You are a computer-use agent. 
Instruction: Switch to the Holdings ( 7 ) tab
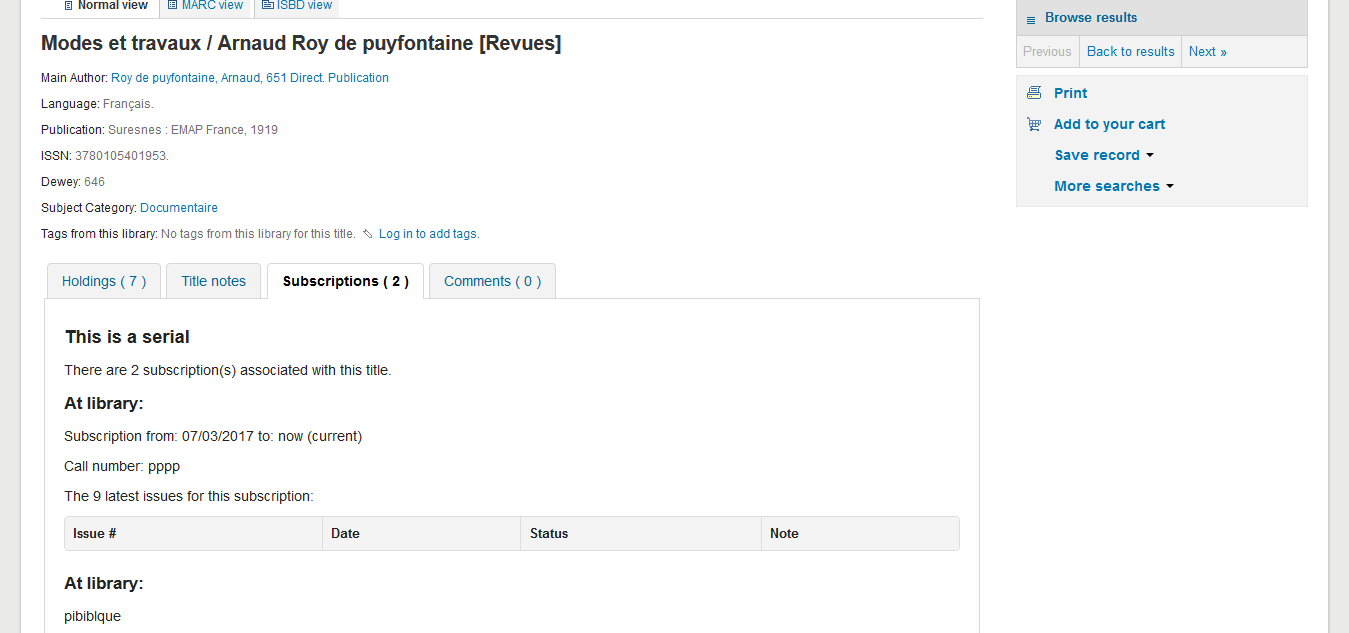(x=104, y=281)
